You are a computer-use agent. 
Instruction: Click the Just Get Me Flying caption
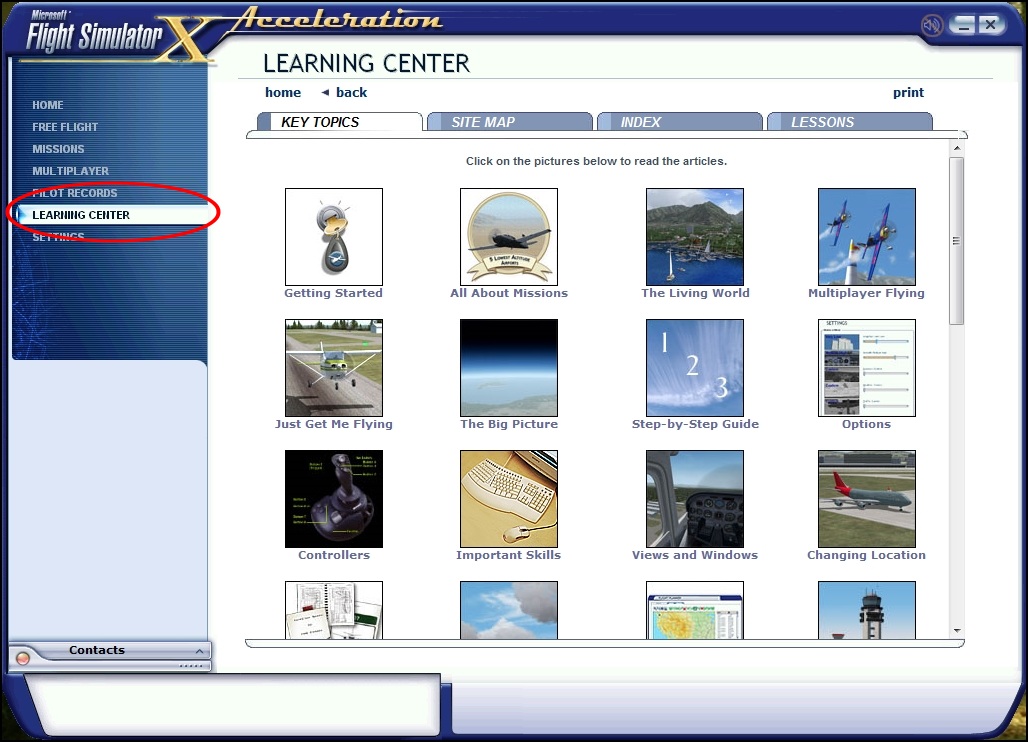tap(334, 424)
